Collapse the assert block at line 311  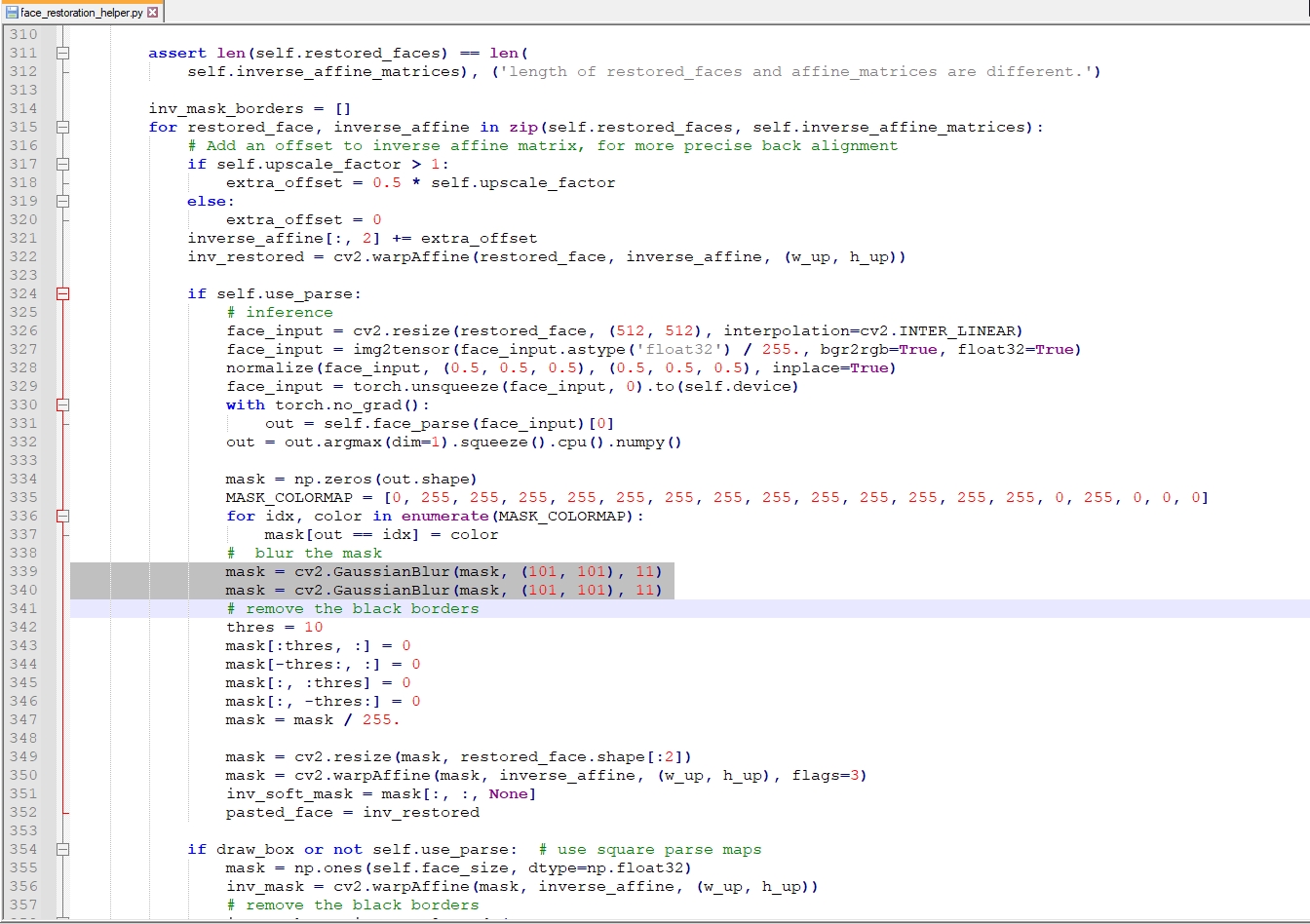point(62,54)
